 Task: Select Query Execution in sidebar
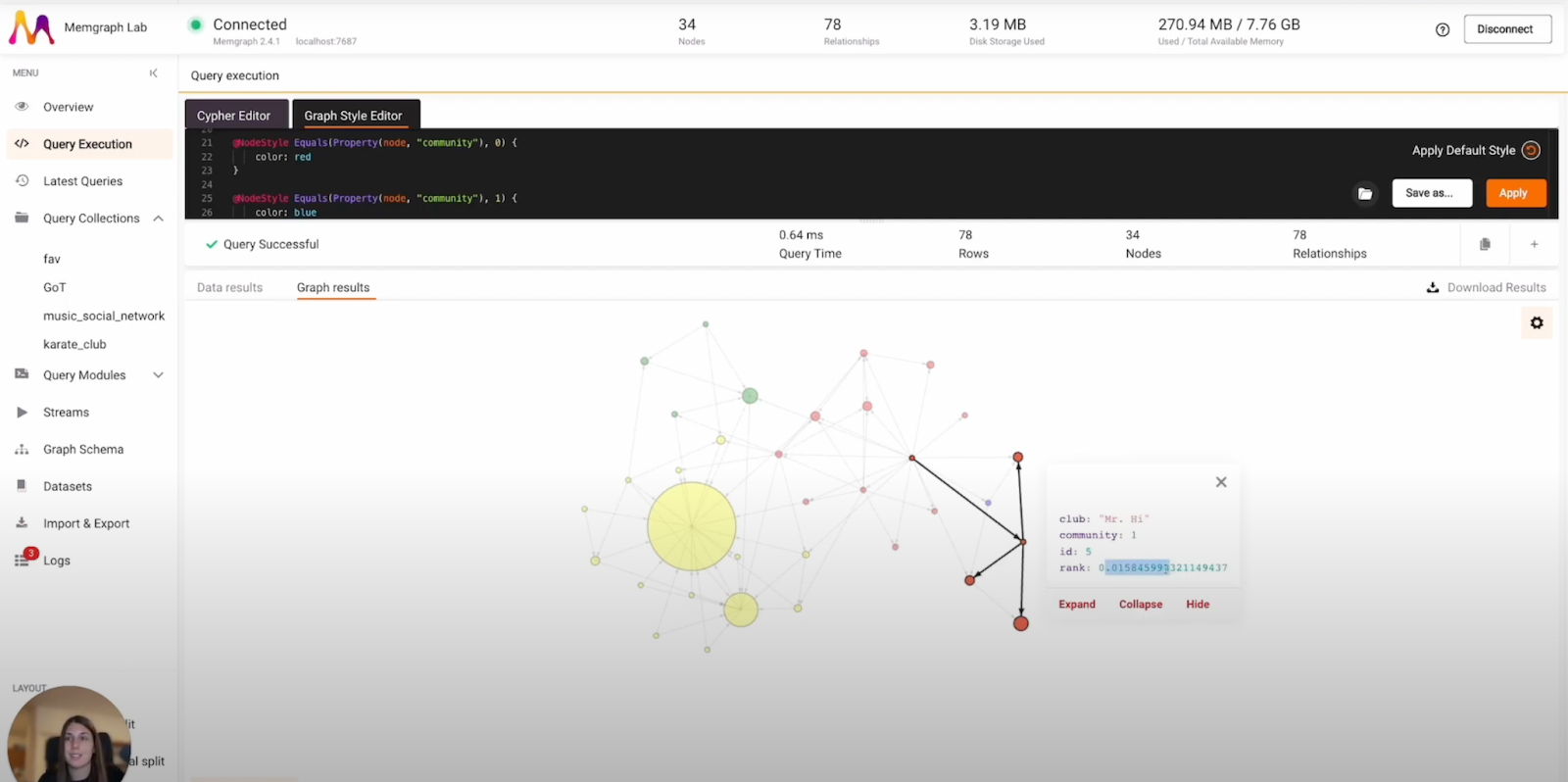point(87,144)
